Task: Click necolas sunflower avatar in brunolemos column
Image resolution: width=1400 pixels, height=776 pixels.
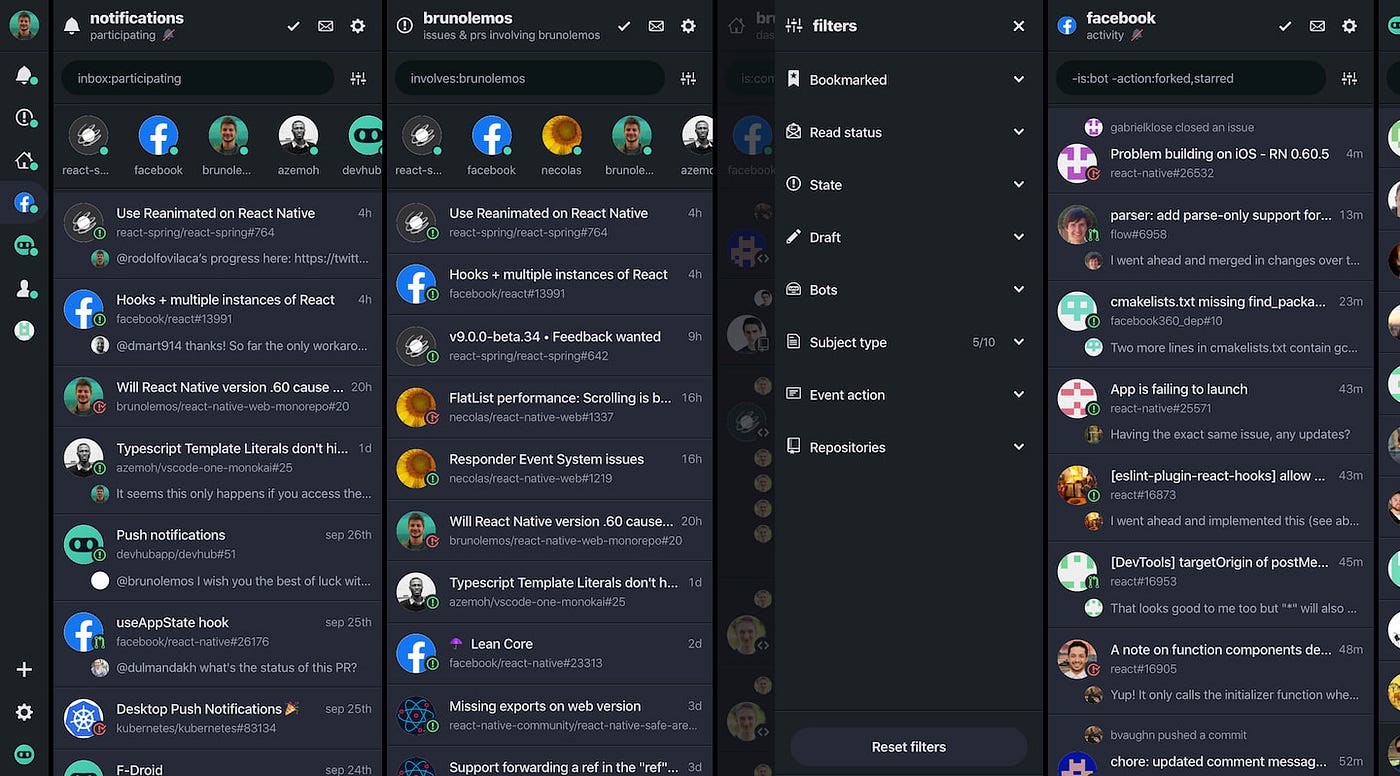Action: [x=561, y=136]
